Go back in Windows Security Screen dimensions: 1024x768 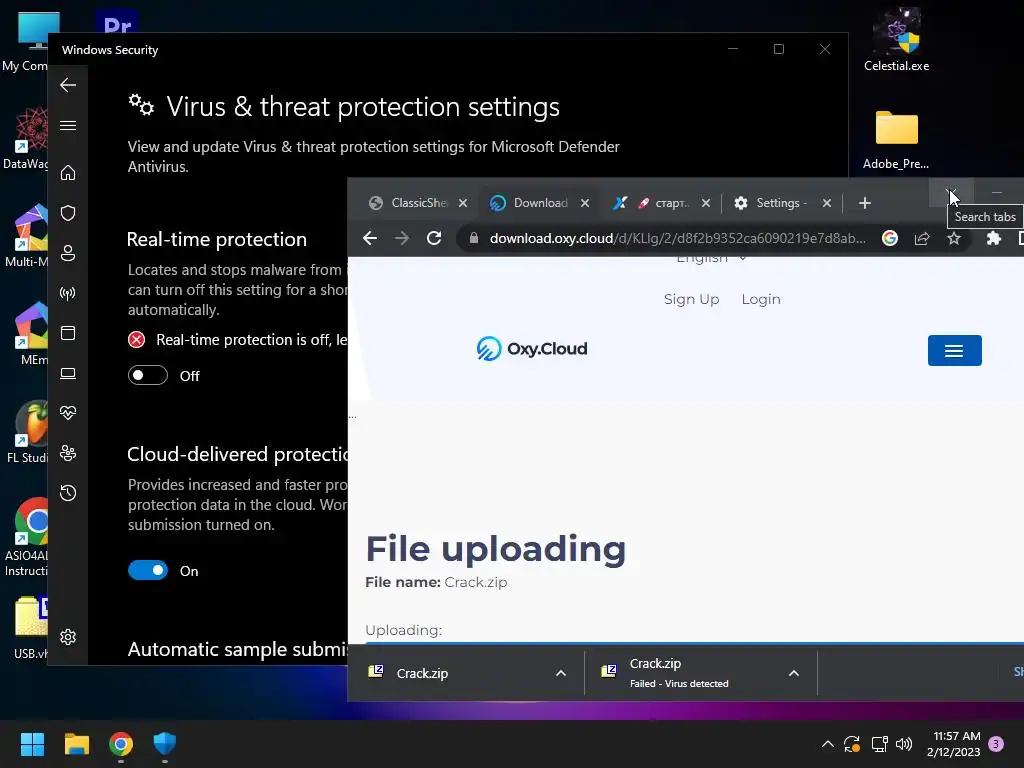(68, 85)
